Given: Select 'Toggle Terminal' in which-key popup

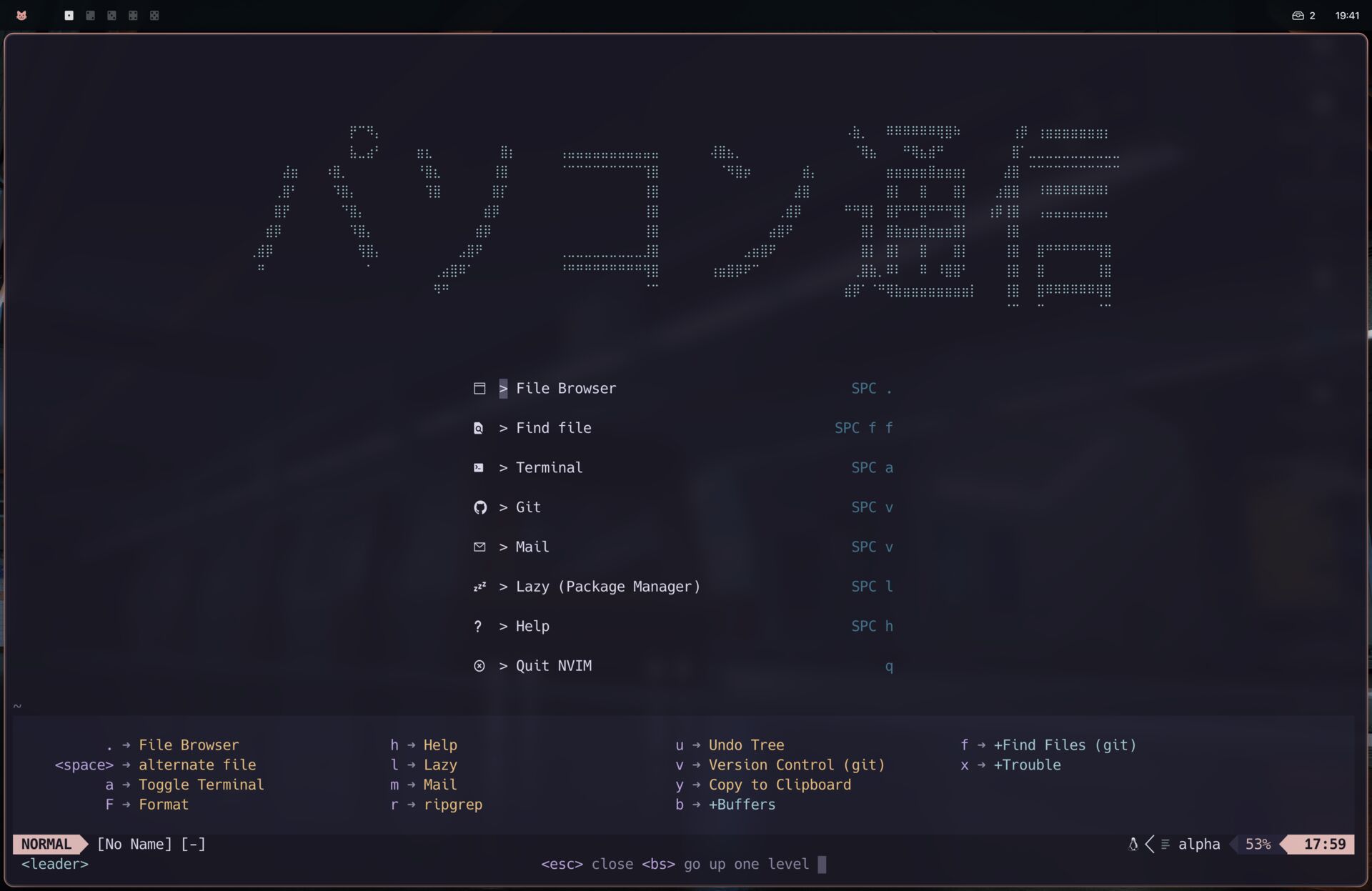Looking at the screenshot, I should coord(202,785).
